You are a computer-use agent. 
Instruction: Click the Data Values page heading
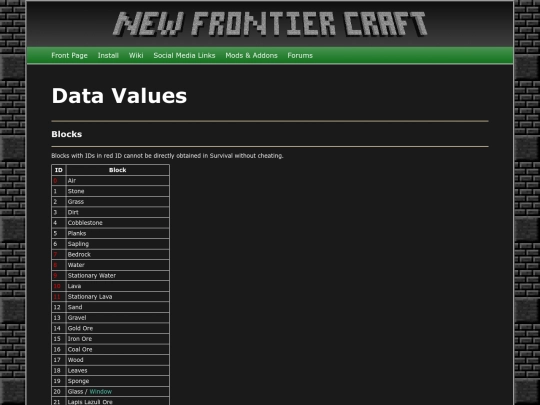119,96
